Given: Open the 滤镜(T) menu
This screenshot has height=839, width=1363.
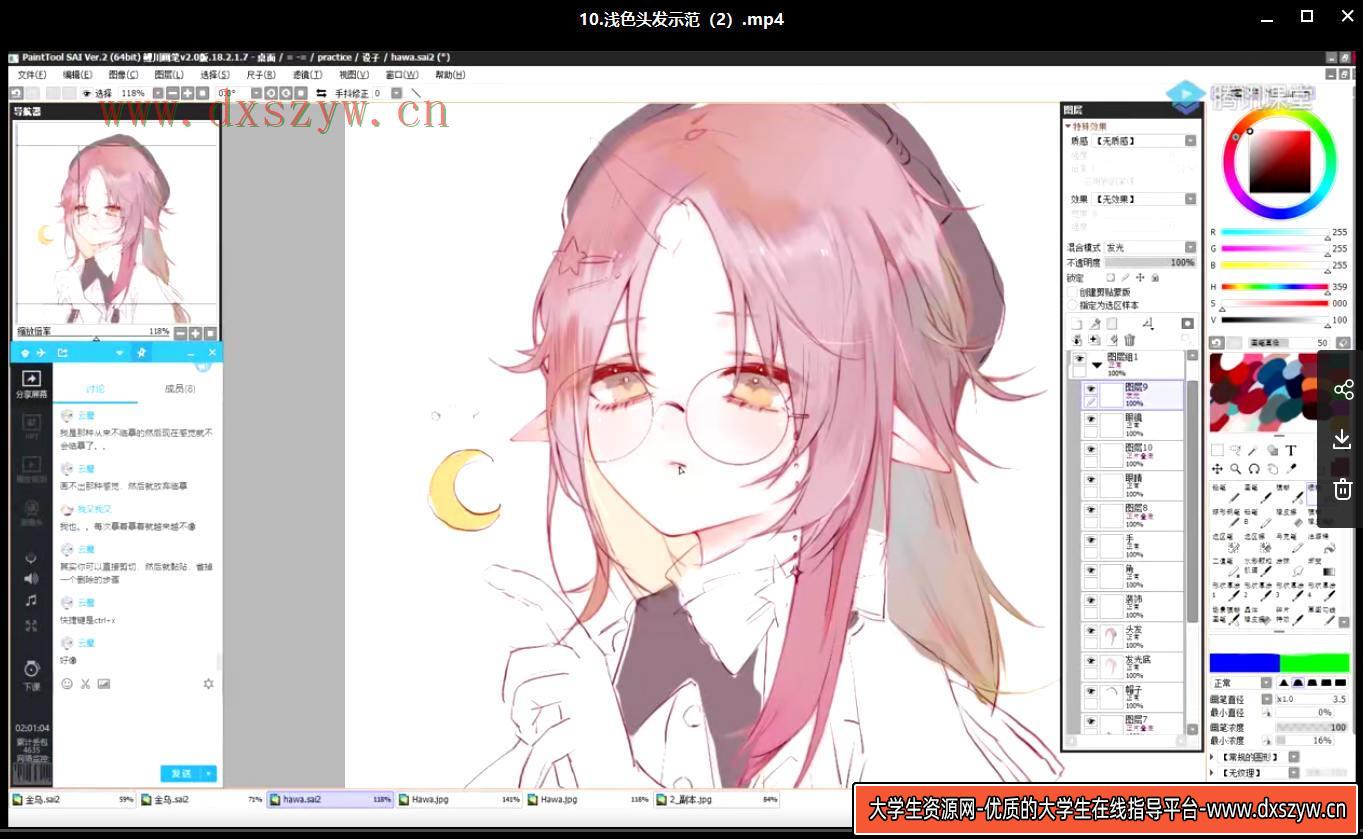Looking at the screenshot, I should 307,75.
